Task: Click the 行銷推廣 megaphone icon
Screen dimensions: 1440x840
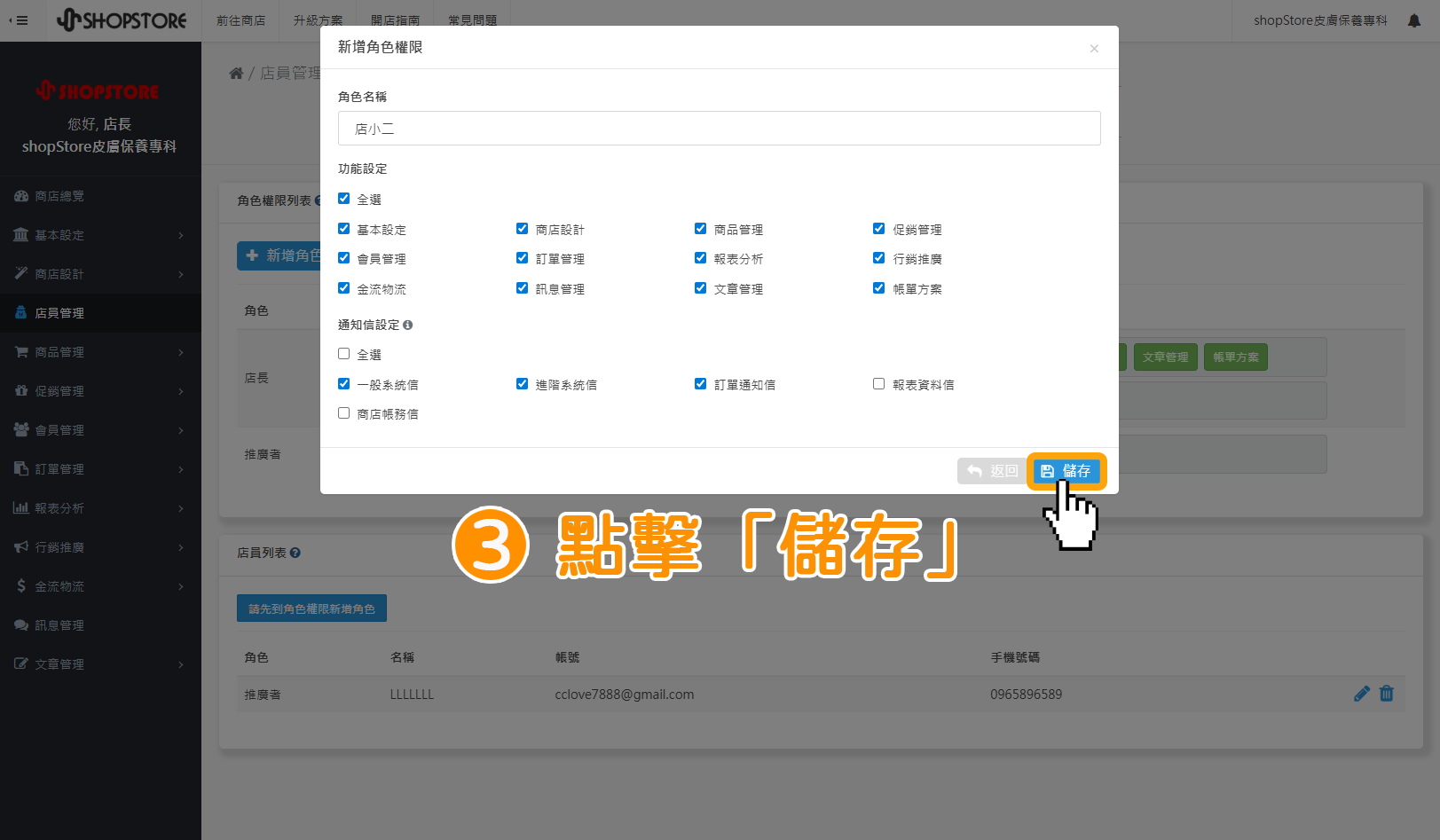Action: (21, 547)
